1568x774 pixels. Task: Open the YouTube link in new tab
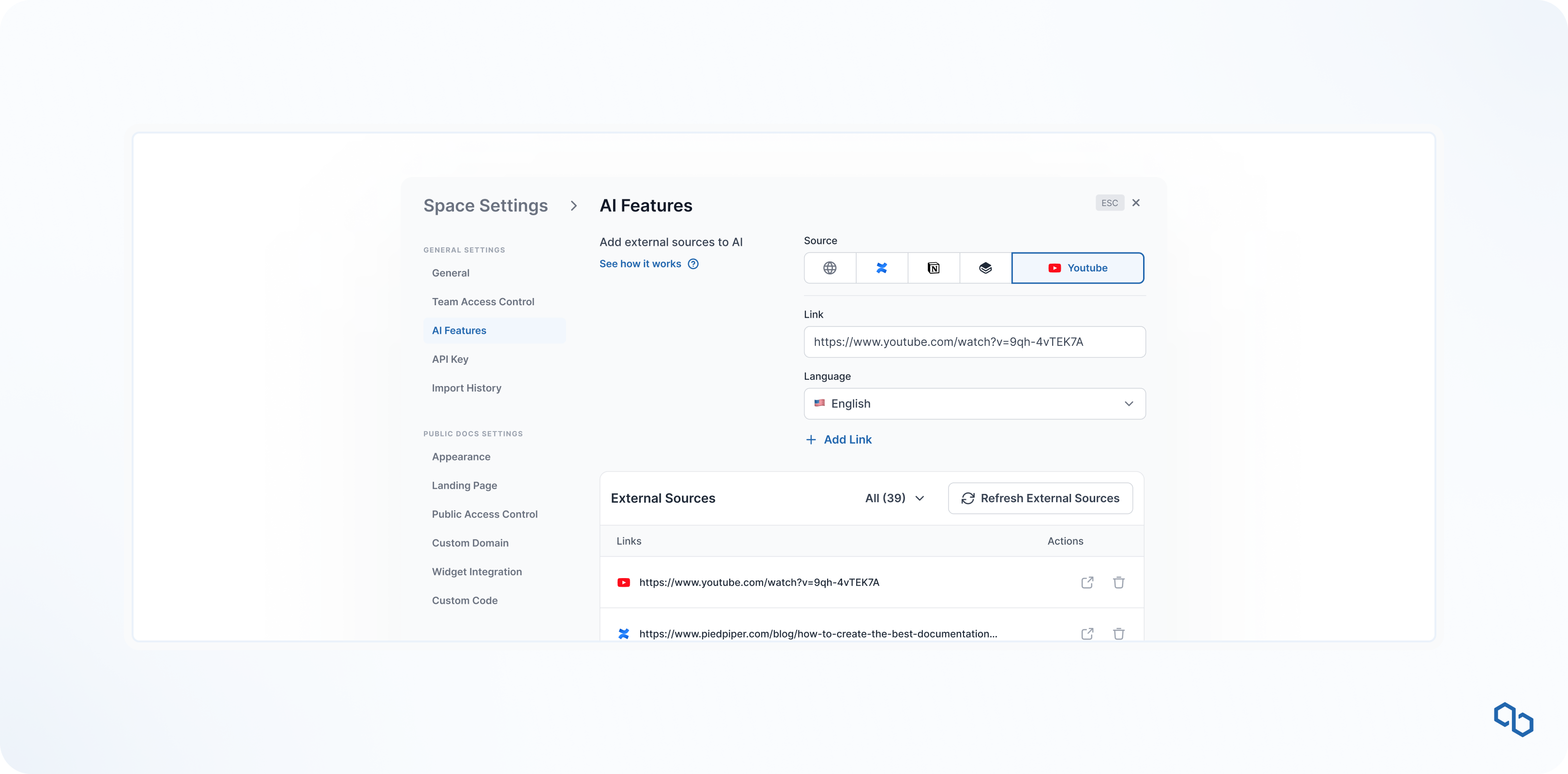[1087, 582]
